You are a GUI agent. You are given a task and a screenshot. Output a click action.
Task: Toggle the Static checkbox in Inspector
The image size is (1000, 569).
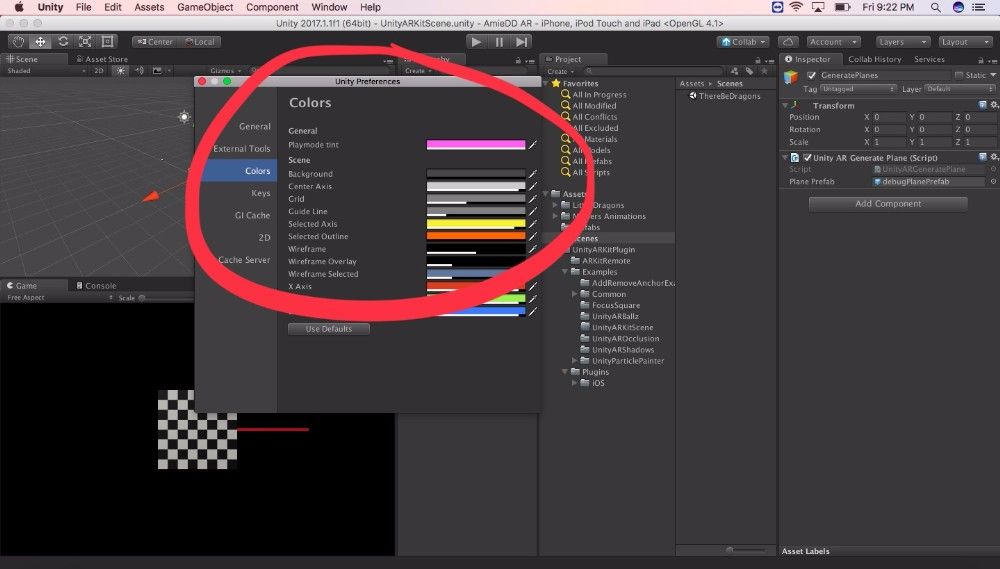click(959, 75)
